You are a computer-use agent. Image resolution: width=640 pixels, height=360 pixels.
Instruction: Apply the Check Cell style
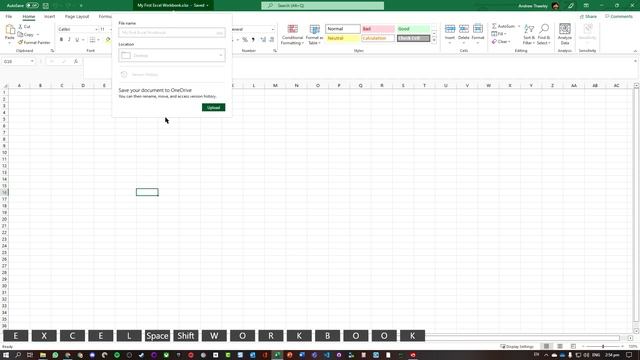(x=413, y=38)
